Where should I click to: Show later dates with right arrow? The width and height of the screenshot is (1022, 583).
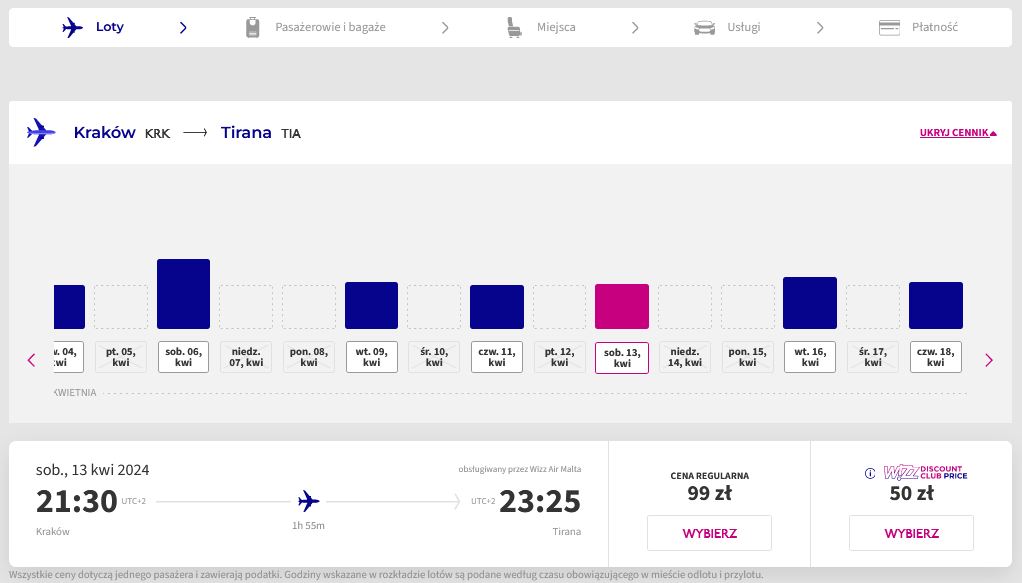coord(989,360)
